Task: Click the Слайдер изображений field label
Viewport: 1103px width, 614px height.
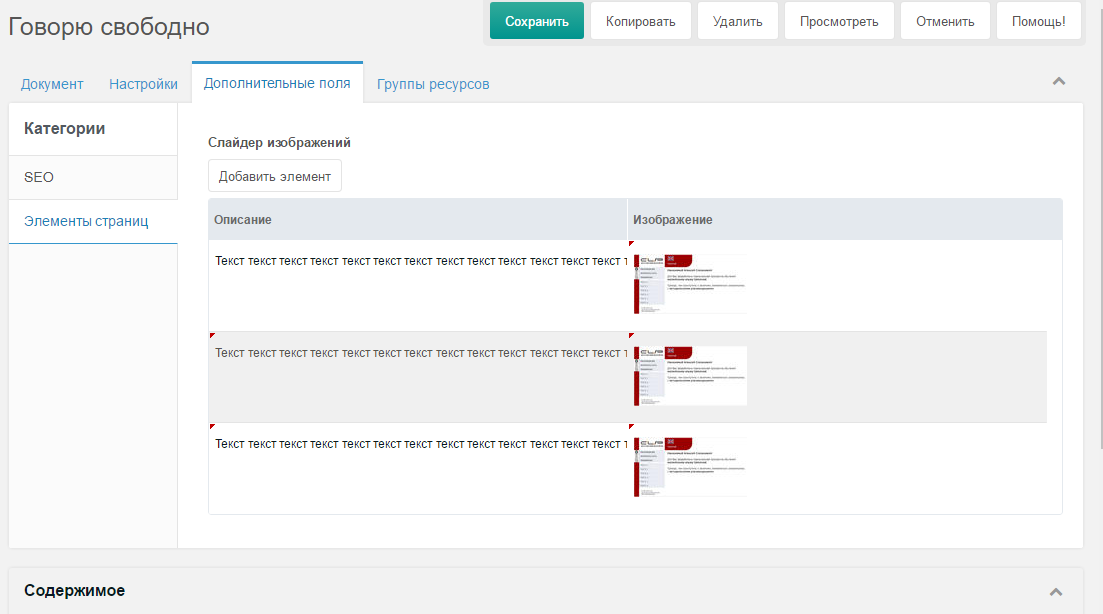Action: coord(279,143)
